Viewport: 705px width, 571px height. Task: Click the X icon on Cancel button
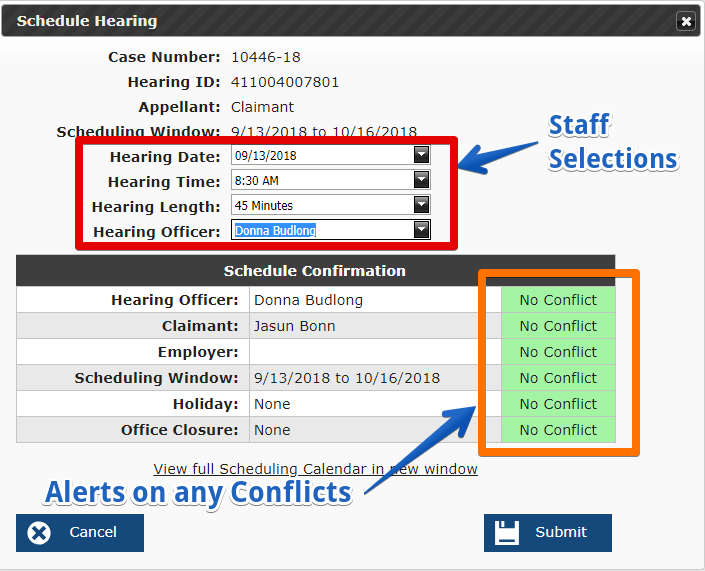(x=39, y=533)
